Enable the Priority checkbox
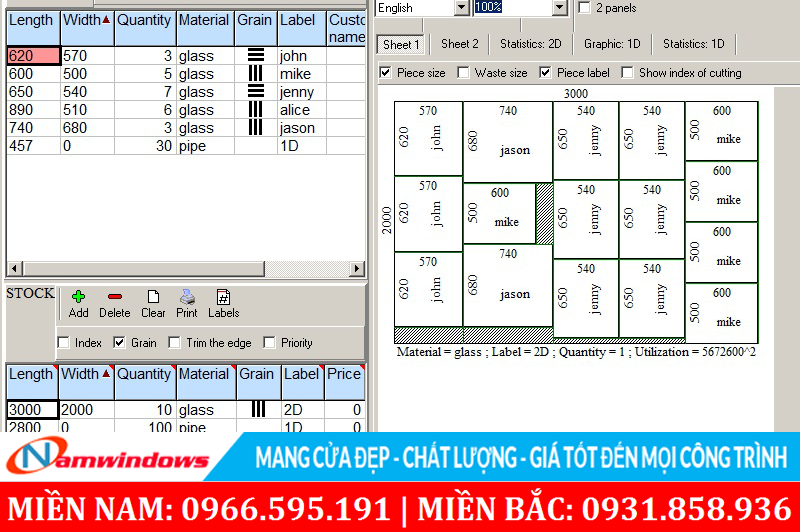This screenshot has width=800, height=532. [x=269, y=343]
